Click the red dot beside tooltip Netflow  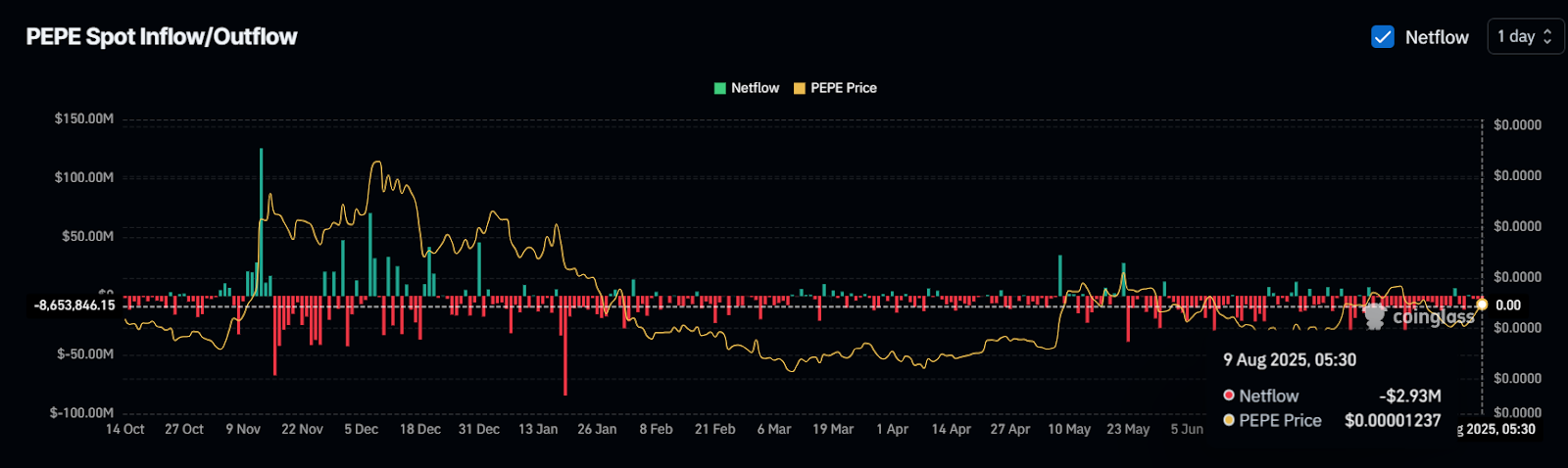click(x=1229, y=396)
